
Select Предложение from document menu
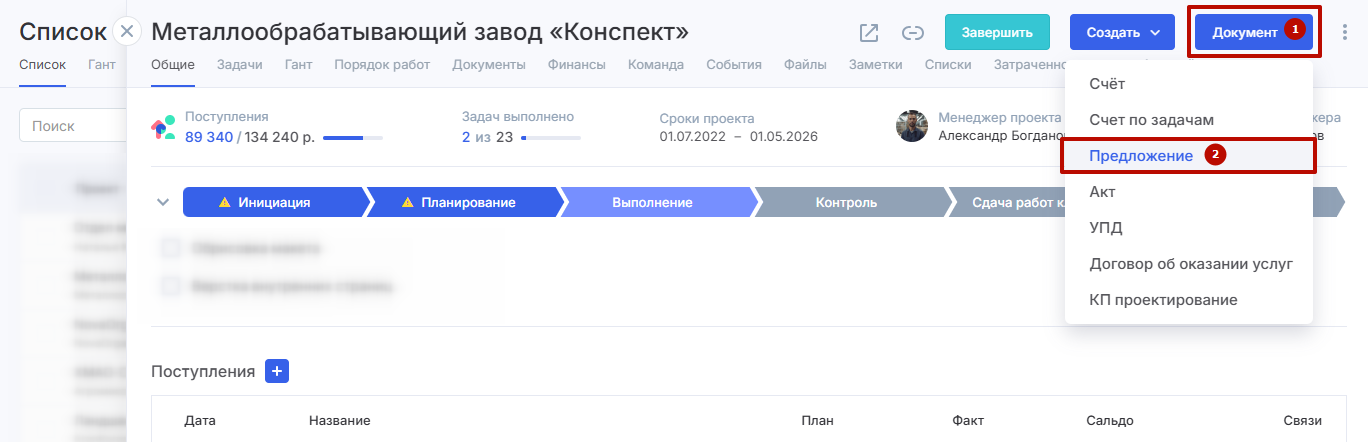(x=1141, y=156)
